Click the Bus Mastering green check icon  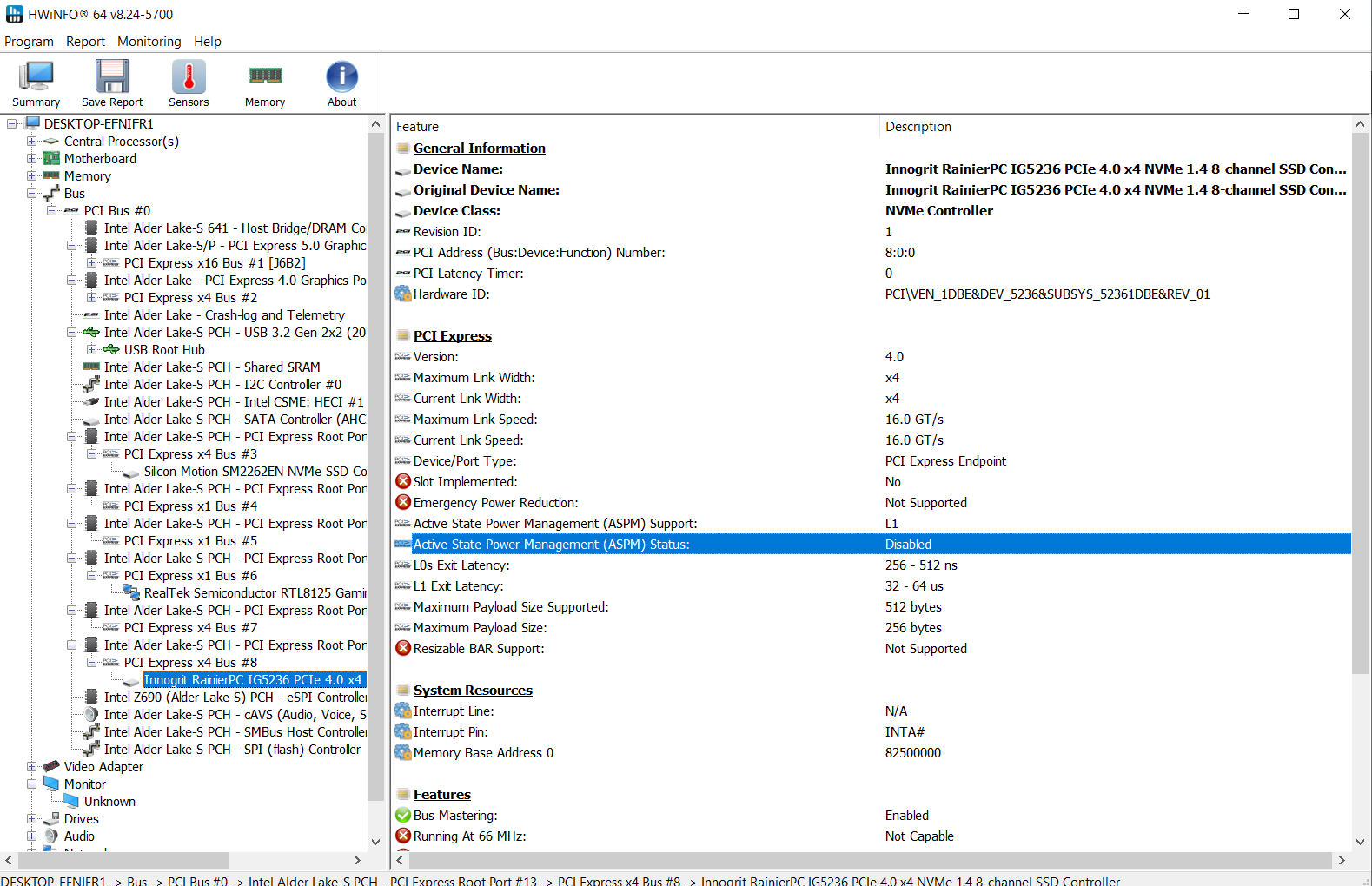[403, 815]
